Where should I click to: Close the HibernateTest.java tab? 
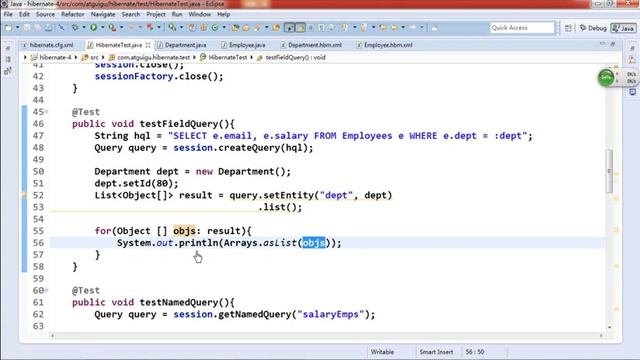[x=148, y=45]
